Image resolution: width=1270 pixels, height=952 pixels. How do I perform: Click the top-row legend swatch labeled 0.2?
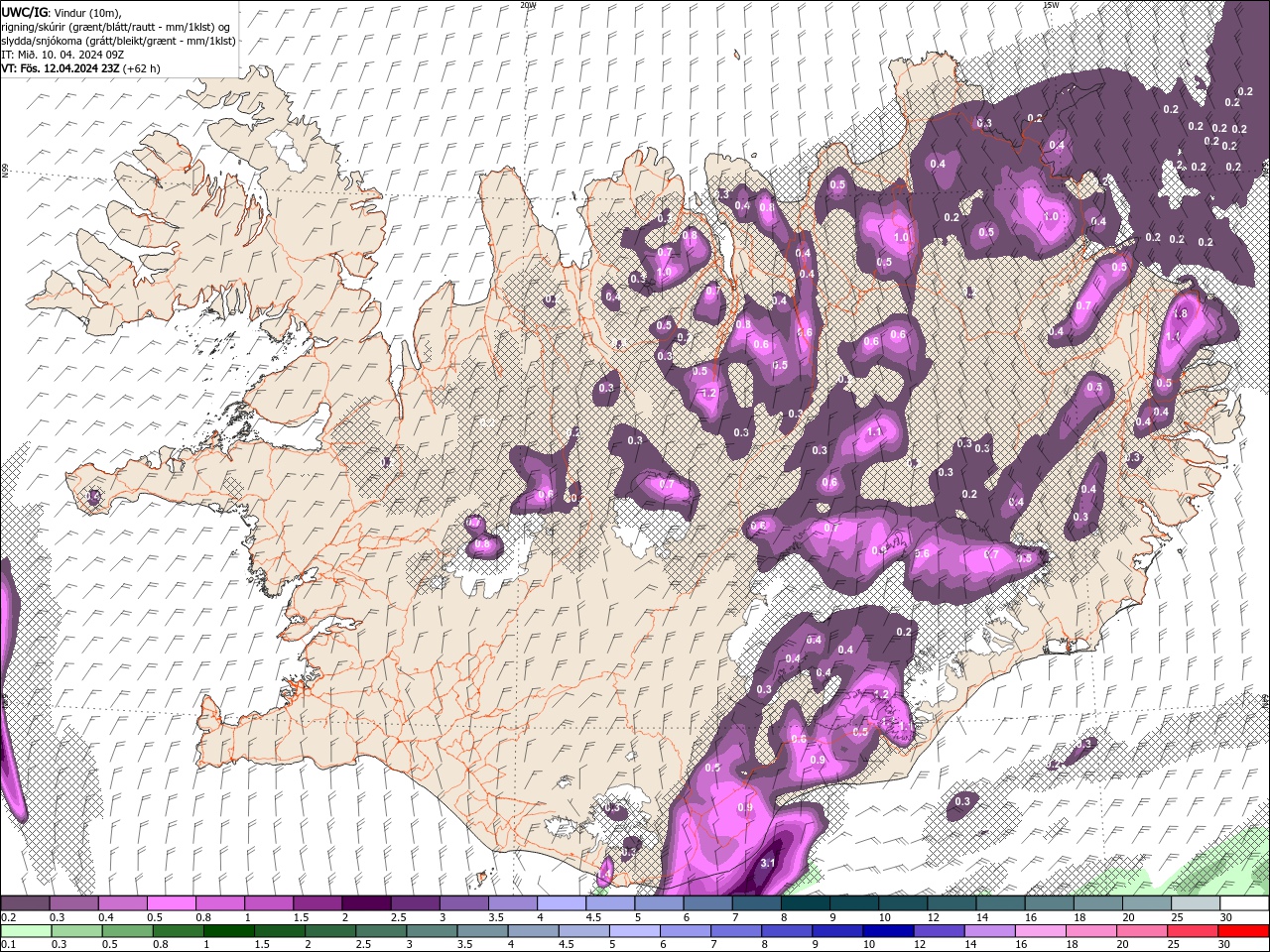point(25,903)
